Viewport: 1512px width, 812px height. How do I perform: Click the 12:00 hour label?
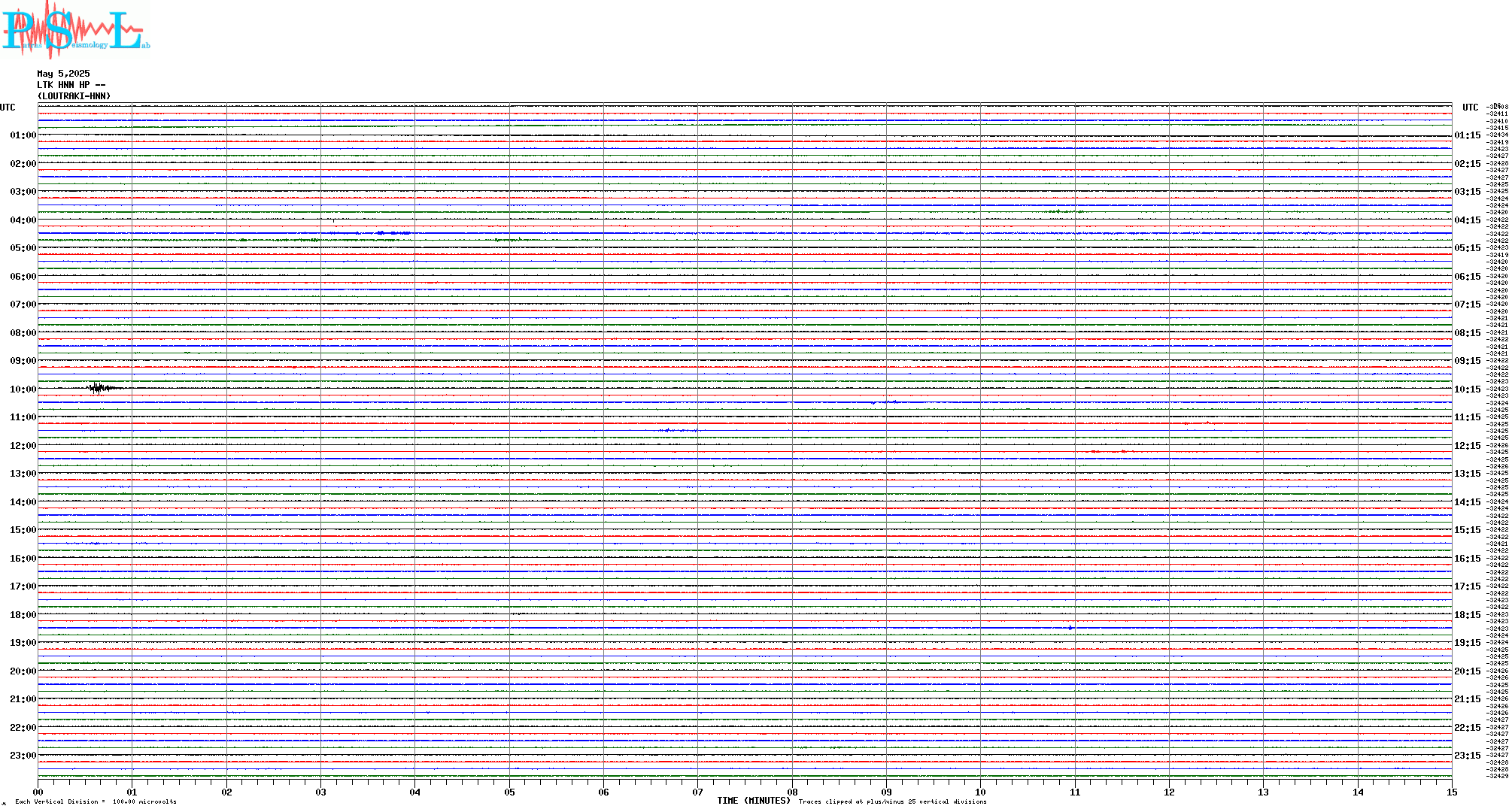[23, 446]
